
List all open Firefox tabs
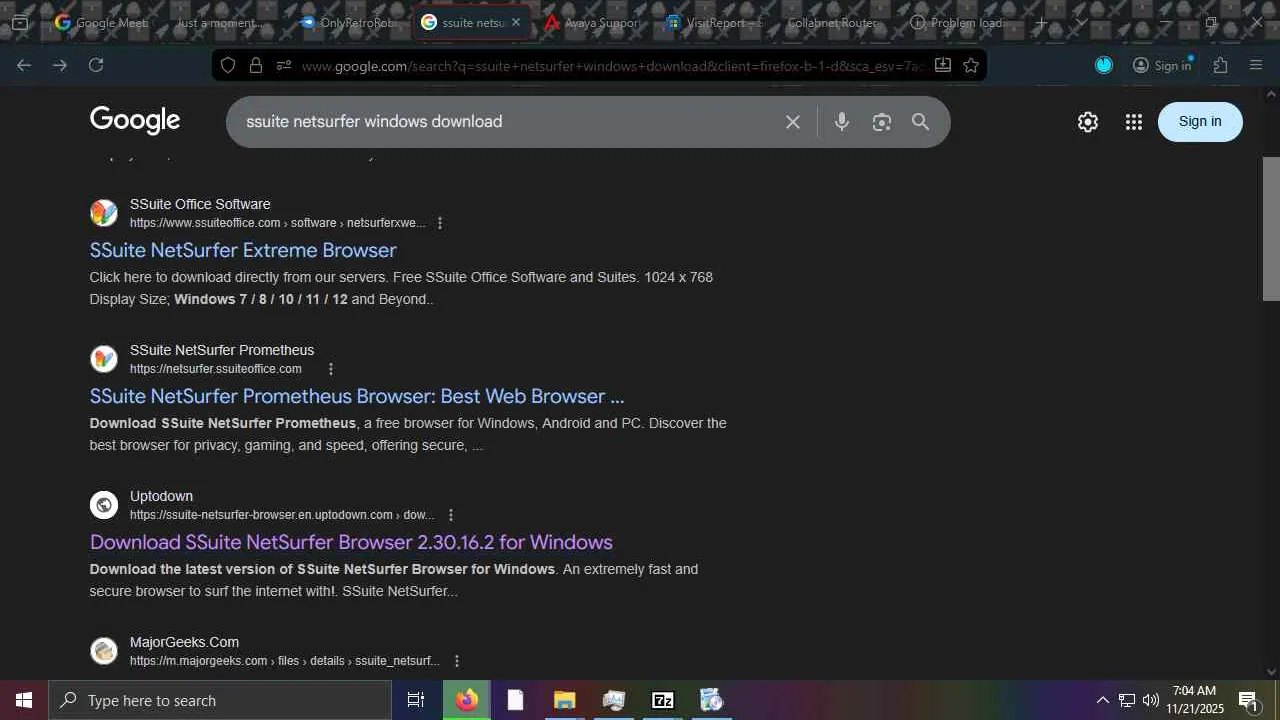1081,22
